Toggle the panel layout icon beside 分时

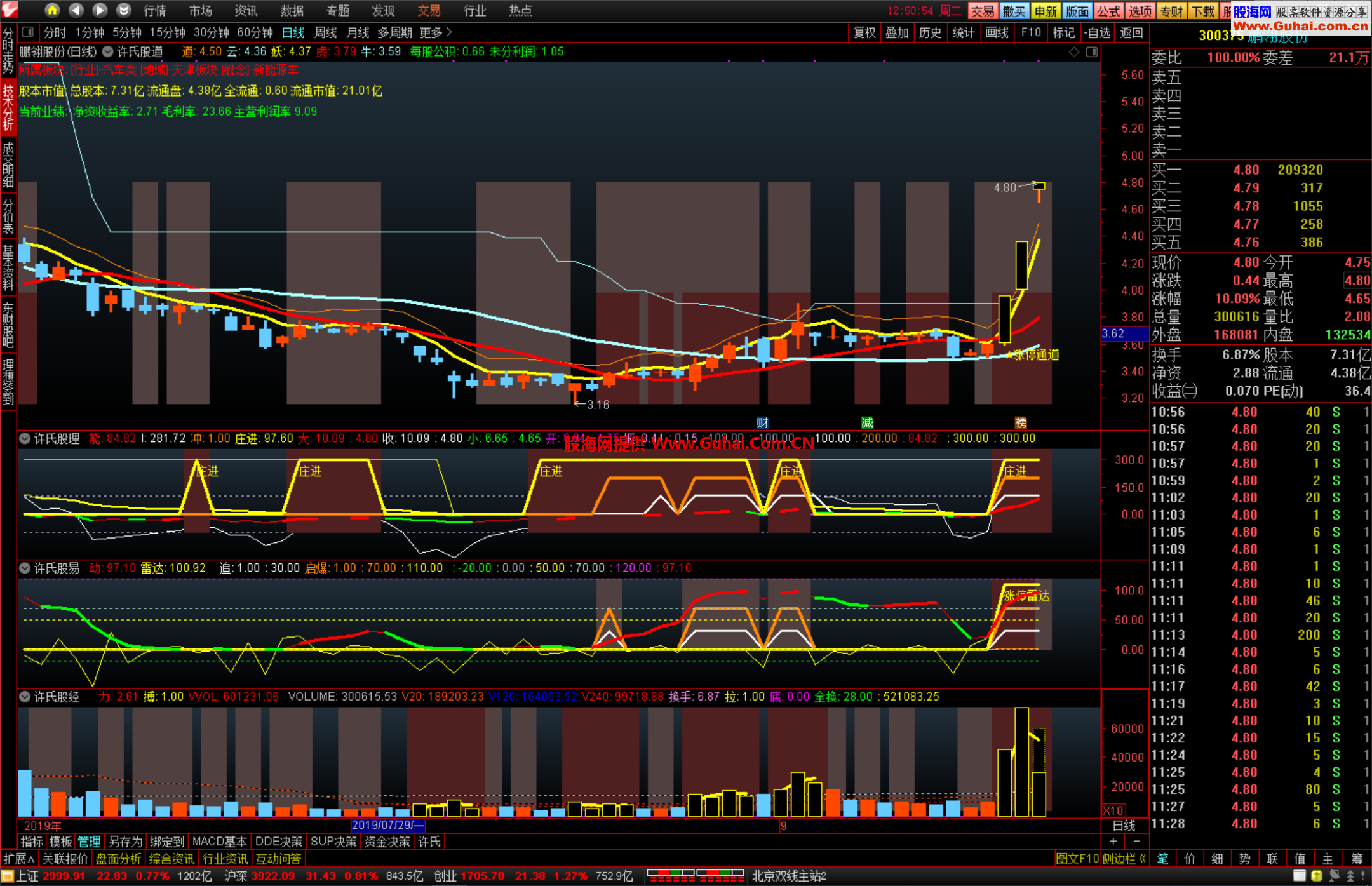pyautogui.click(x=27, y=32)
